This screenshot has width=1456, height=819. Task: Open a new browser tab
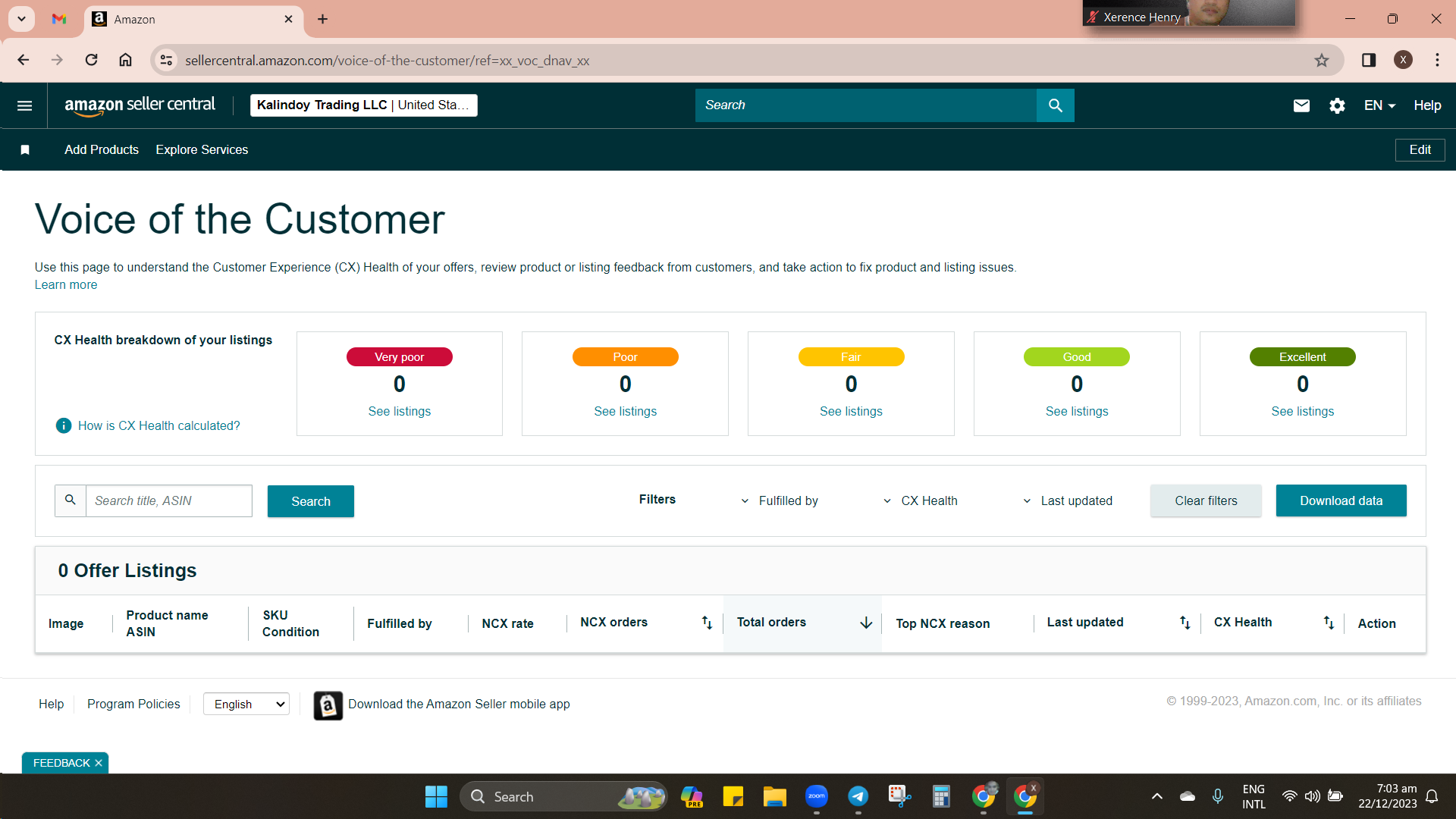[x=322, y=19]
